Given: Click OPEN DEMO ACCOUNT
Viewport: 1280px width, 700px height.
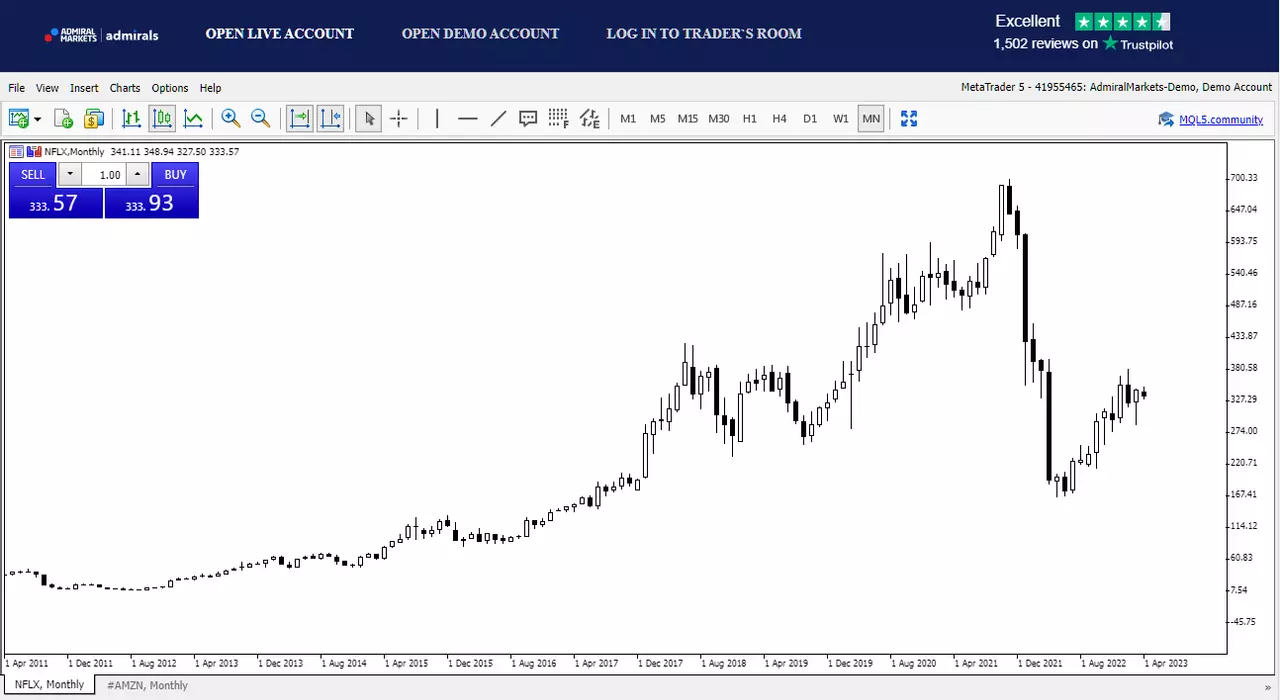Looking at the screenshot, I should [480, 34].
